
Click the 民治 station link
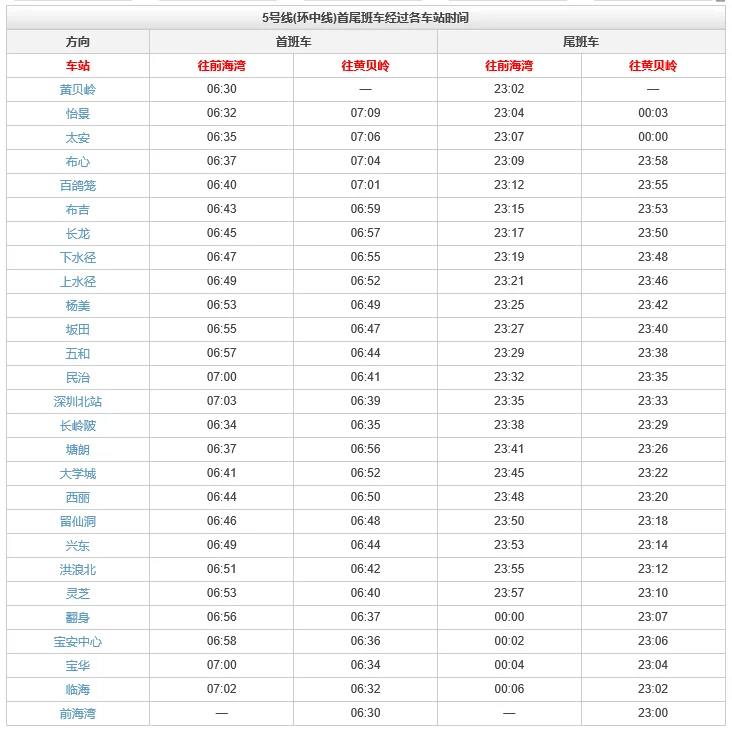click(78, 378)
